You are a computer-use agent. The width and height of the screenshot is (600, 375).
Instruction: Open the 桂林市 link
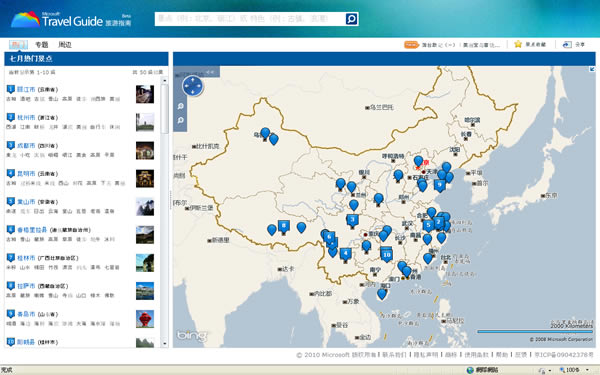26,258
